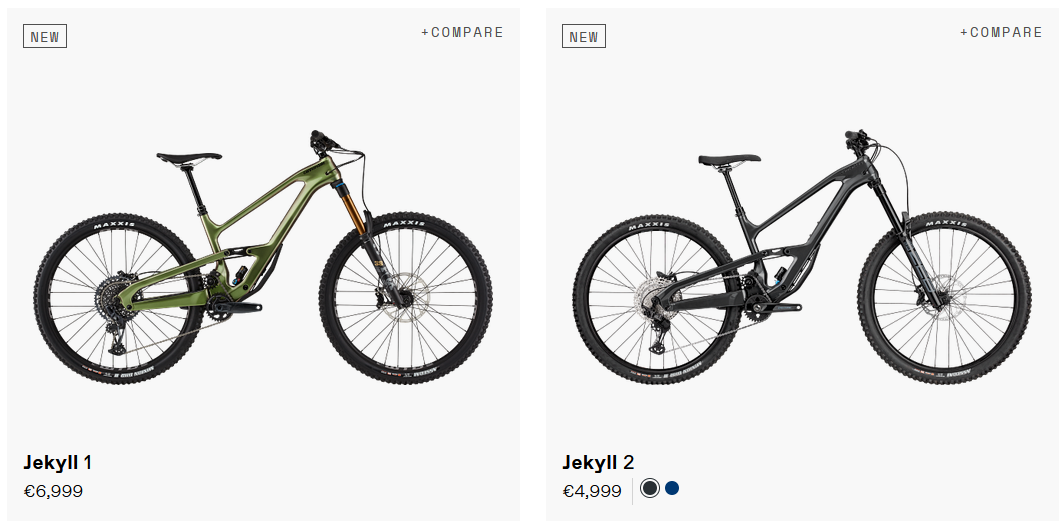Image resolution: width=1060 pixels, height=526 pixels.
Task: Open the green Jekyll 1 bike frame image
Action: pyautogui.click(x=264, y=257)
